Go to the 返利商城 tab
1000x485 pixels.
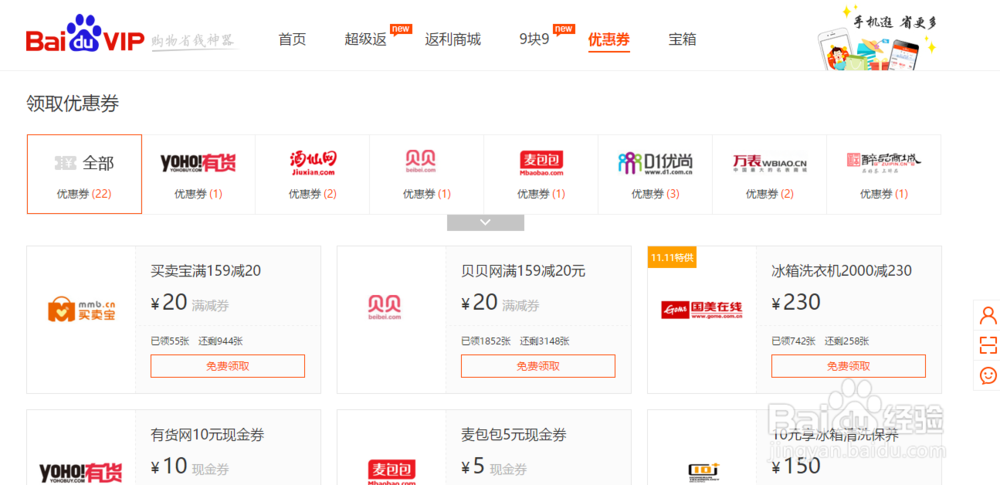tap(453, 40)
